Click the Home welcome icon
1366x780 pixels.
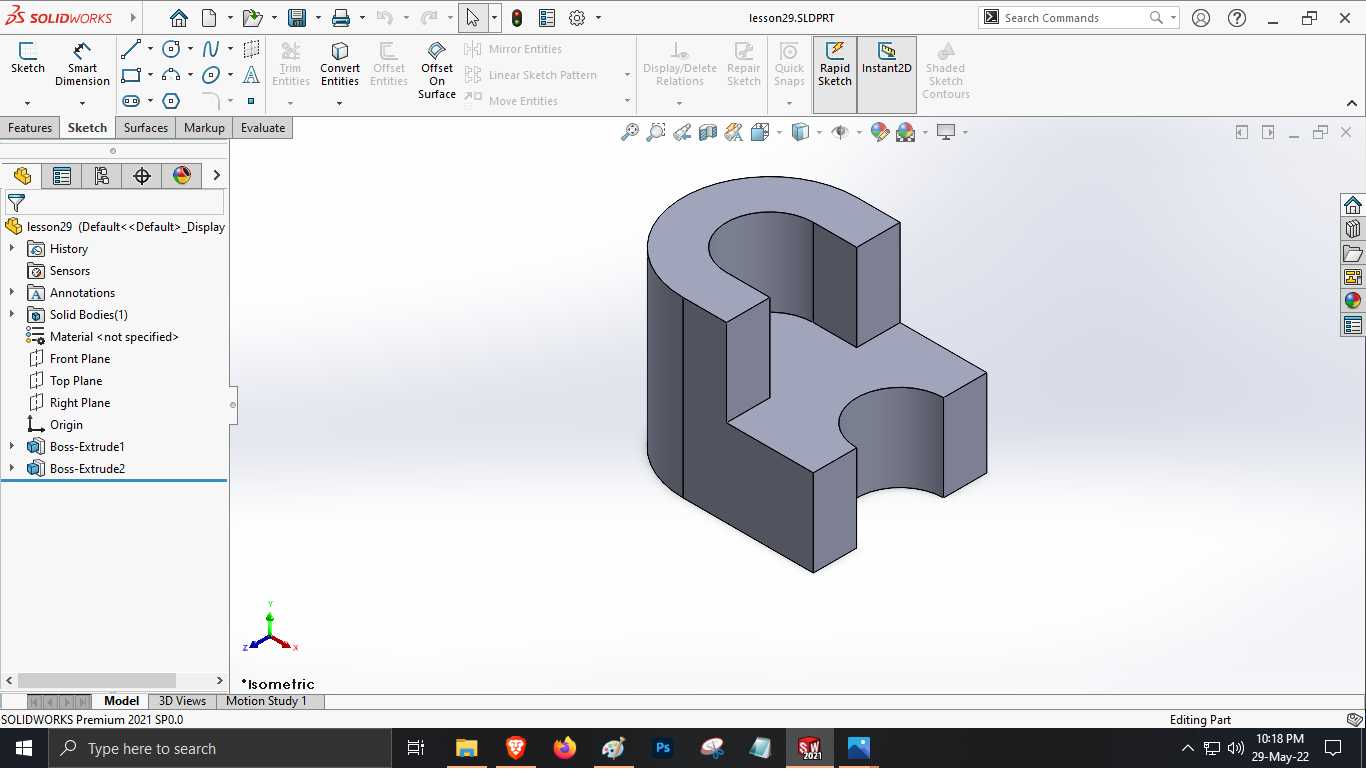tap(178, 18)
